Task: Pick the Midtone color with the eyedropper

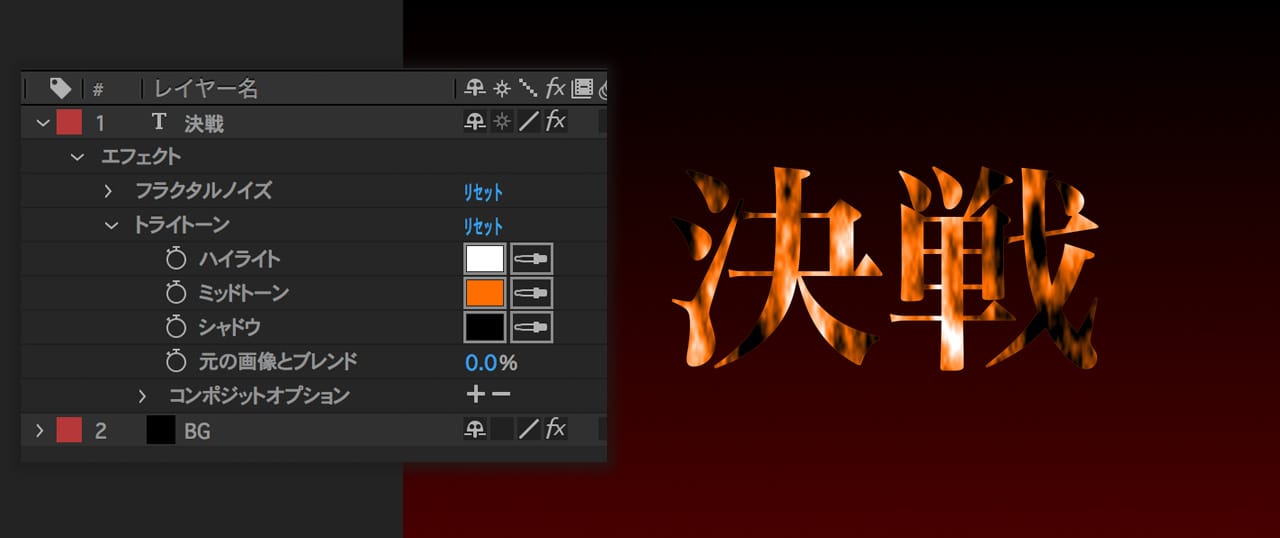Action: click(x=532, y=293)
